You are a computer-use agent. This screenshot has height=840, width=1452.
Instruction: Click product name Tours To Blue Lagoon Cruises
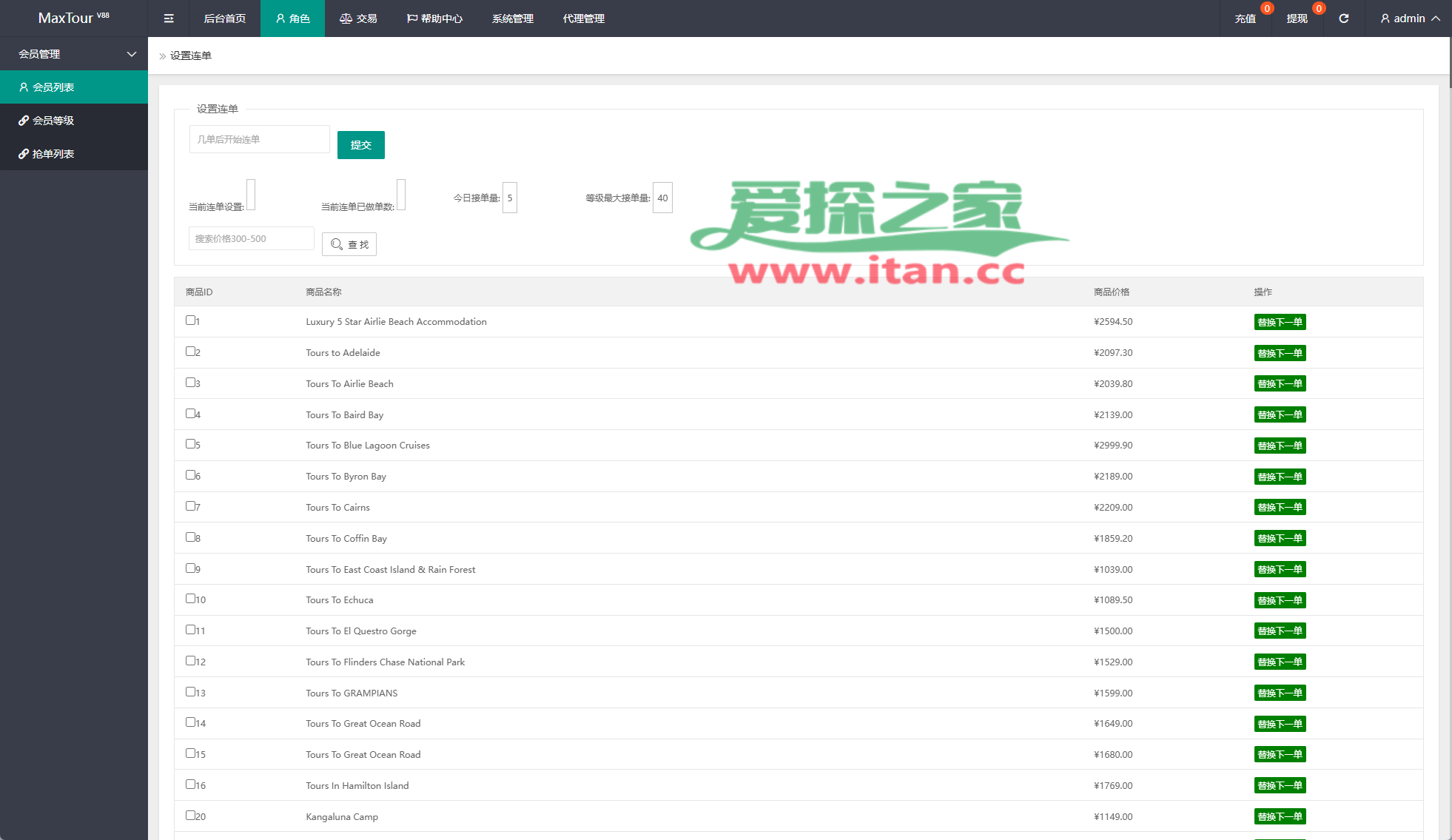(x=368, y=446)
